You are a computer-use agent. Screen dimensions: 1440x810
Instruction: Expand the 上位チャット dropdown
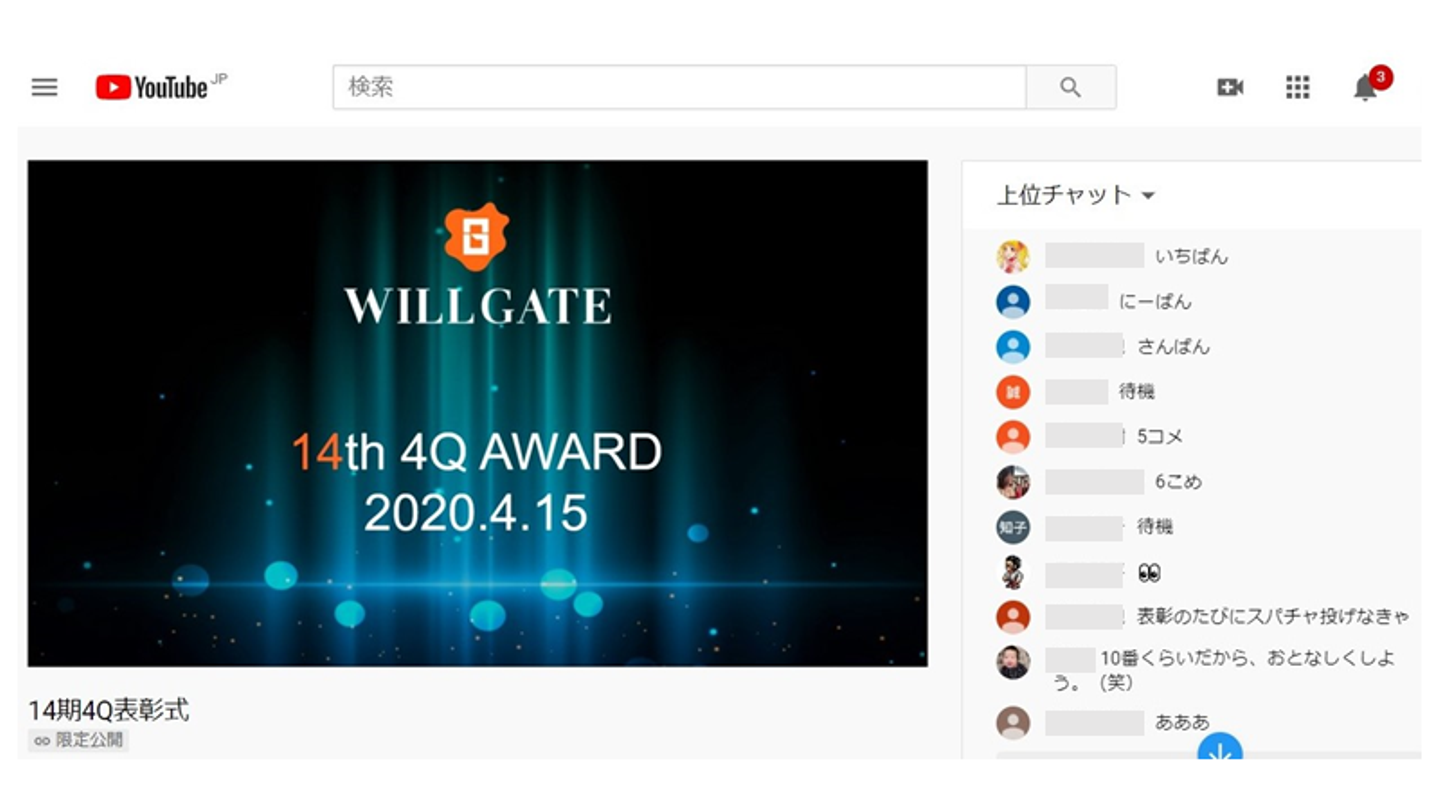(x=1076, y=195)
